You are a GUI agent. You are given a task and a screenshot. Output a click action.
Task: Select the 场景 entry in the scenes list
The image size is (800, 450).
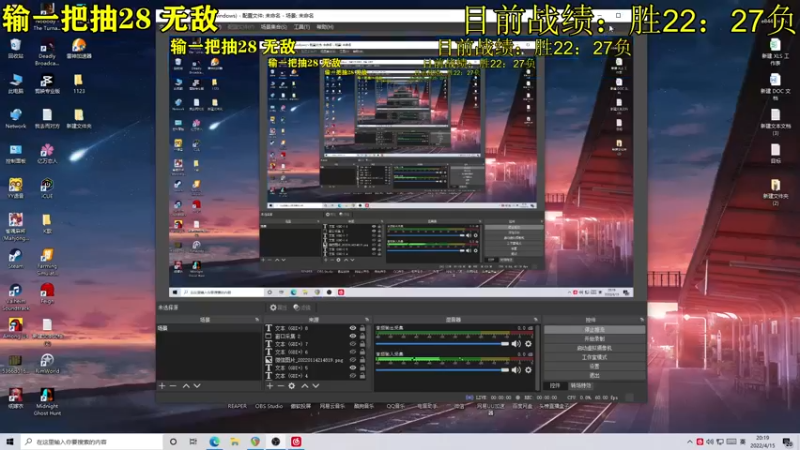point(209,328)
